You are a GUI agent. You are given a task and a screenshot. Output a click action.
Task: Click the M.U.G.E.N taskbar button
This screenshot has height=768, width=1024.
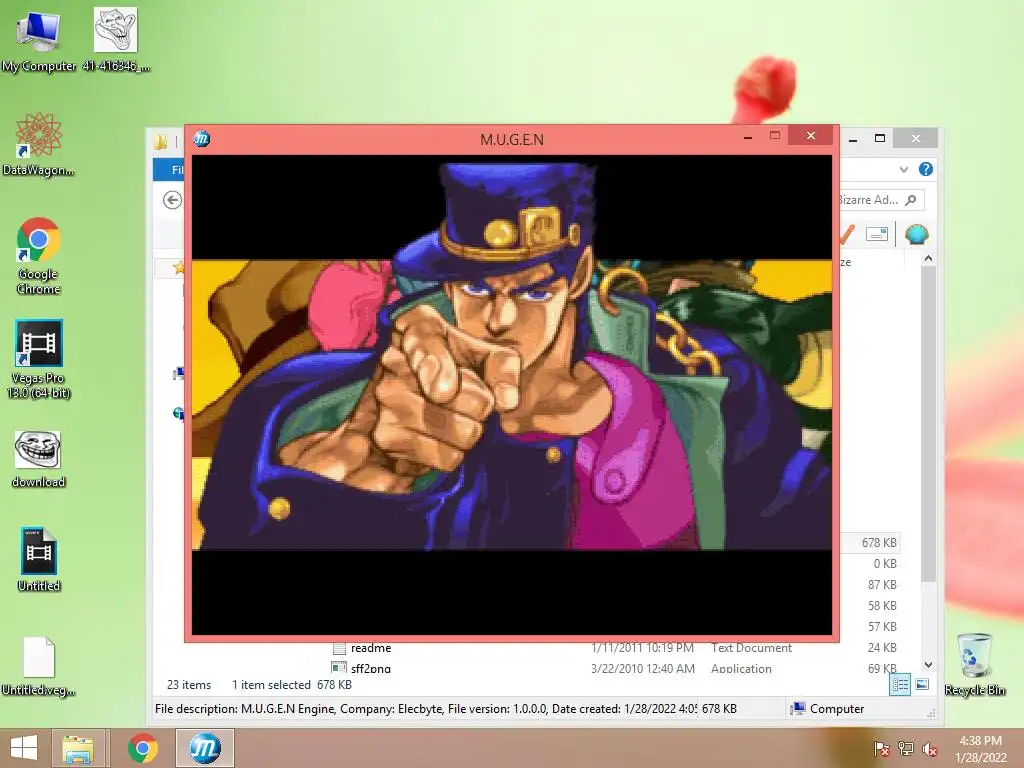(x=205, y=748)
